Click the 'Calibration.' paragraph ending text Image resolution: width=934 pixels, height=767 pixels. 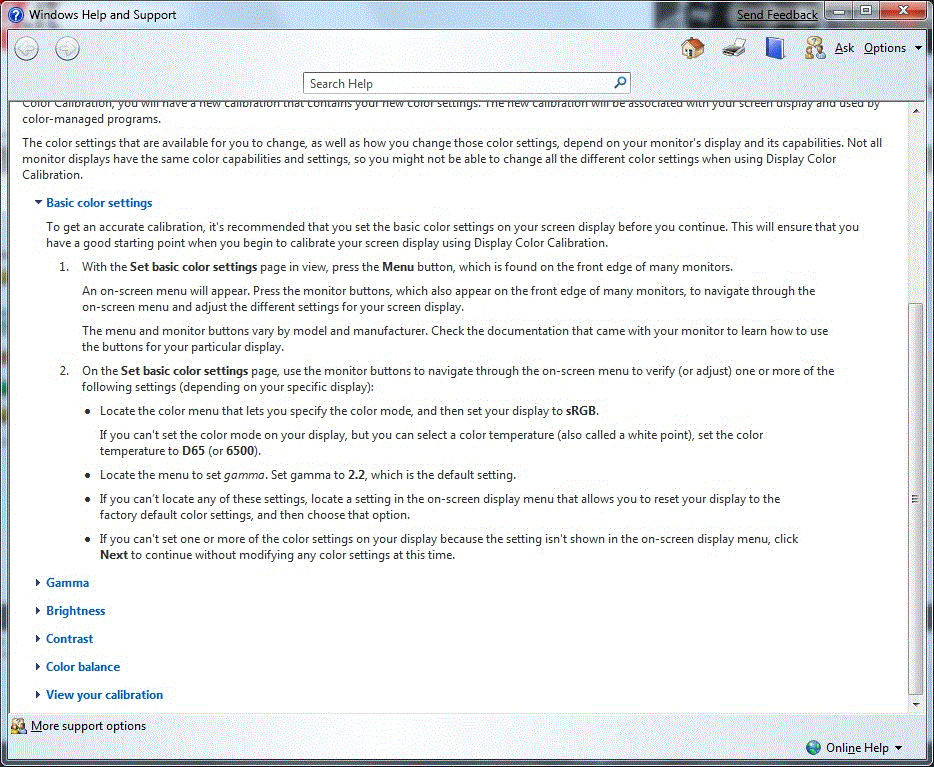click(52, 175)
